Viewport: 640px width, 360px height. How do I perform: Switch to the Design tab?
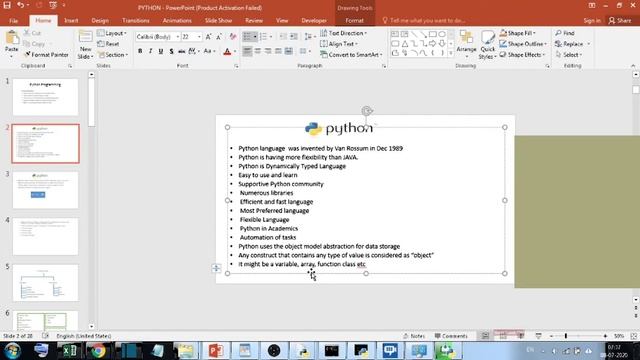pyautogui.click(x=100, y=20)
